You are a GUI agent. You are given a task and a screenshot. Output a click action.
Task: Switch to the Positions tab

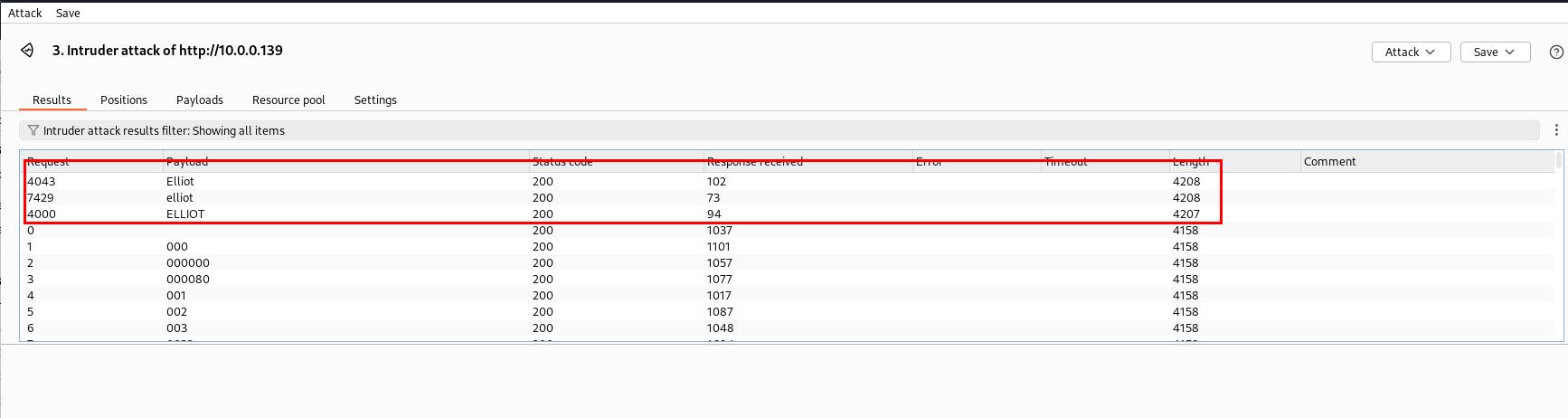tap(124, 100)
